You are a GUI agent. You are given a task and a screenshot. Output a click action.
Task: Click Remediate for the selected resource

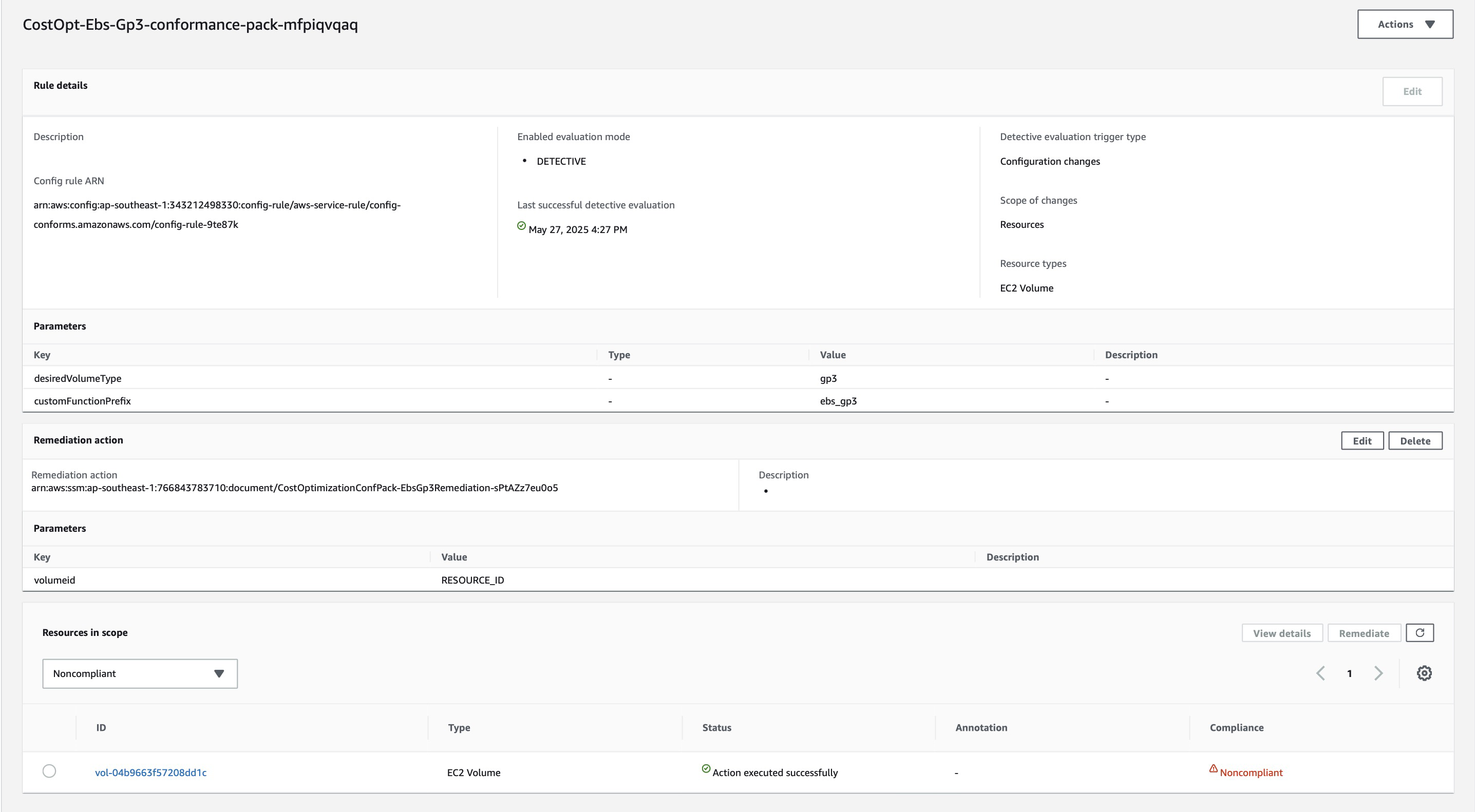coord(1364,632)
